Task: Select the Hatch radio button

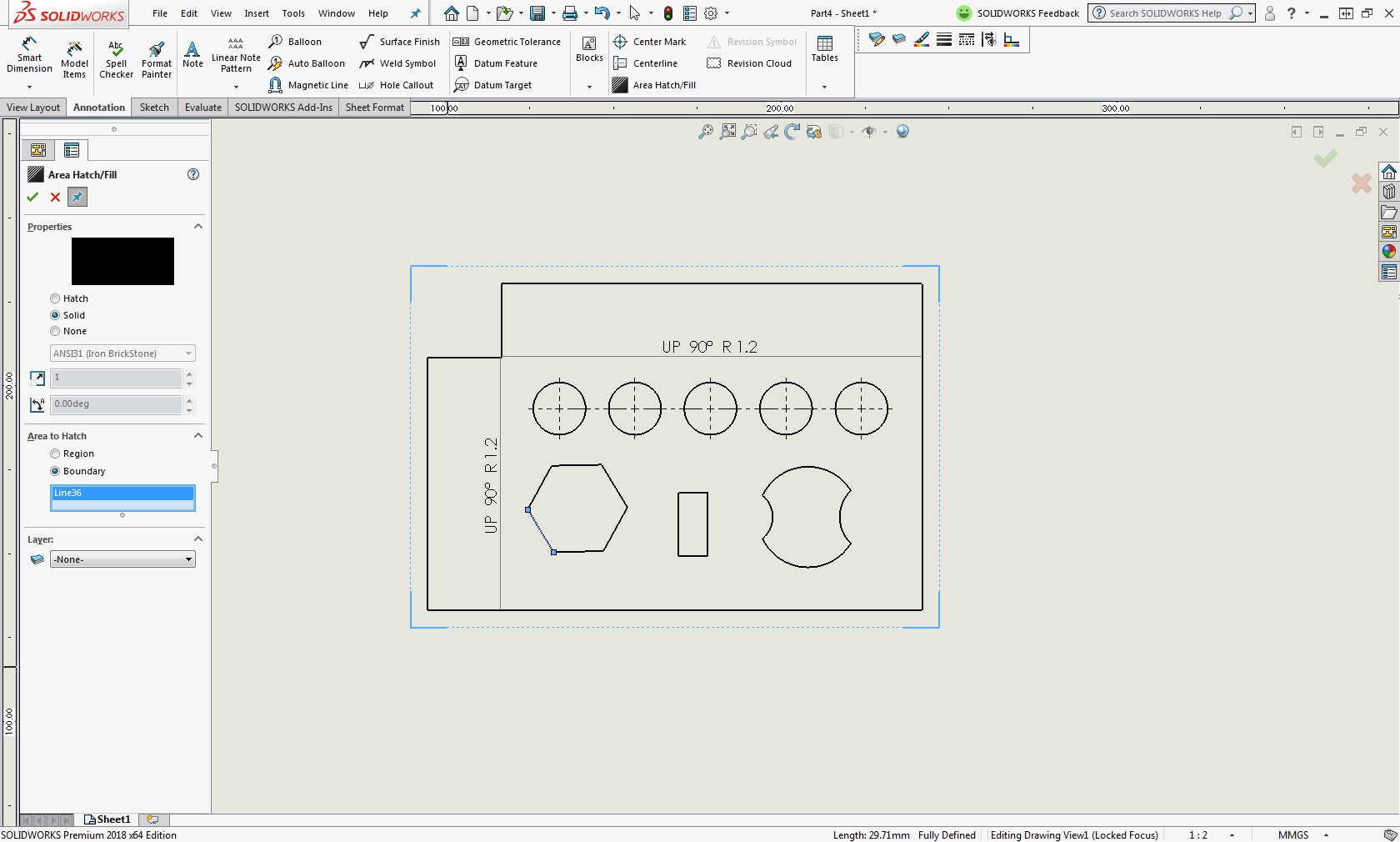Action: click(55, 298)
